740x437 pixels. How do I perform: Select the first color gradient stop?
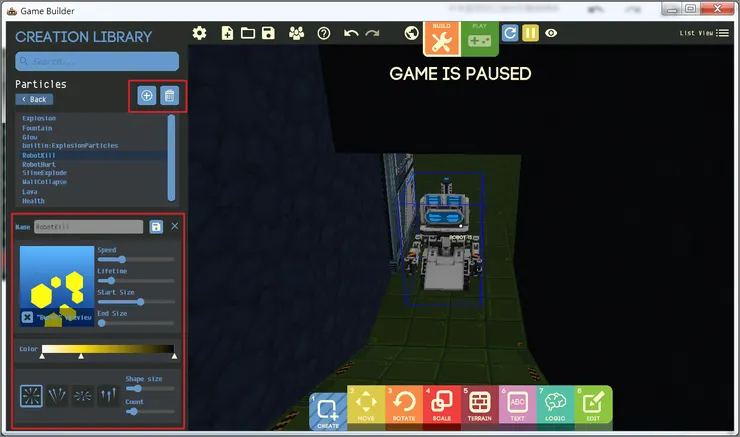(x=42, y=356)
